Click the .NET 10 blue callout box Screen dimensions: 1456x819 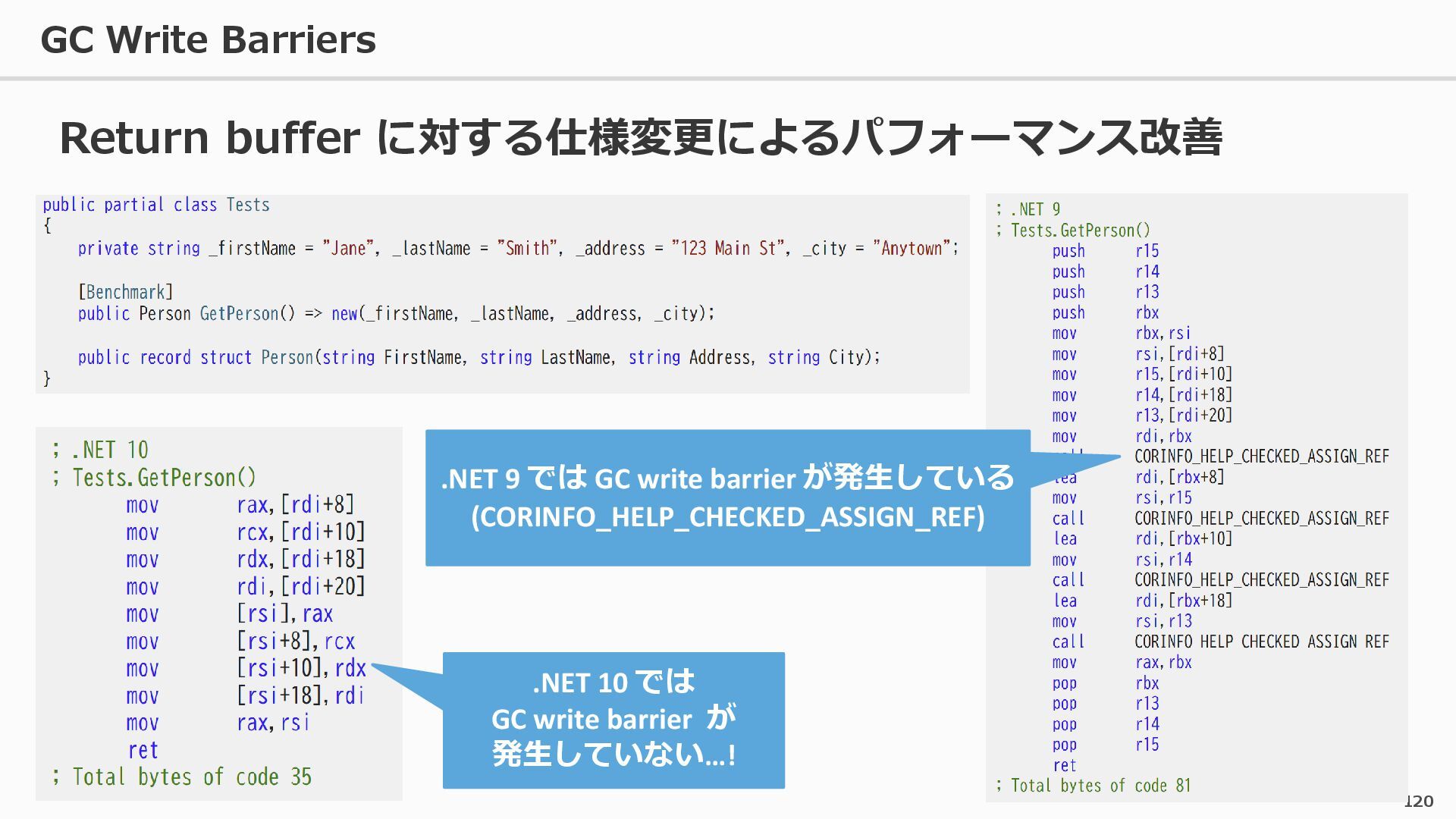coord(613,719)
